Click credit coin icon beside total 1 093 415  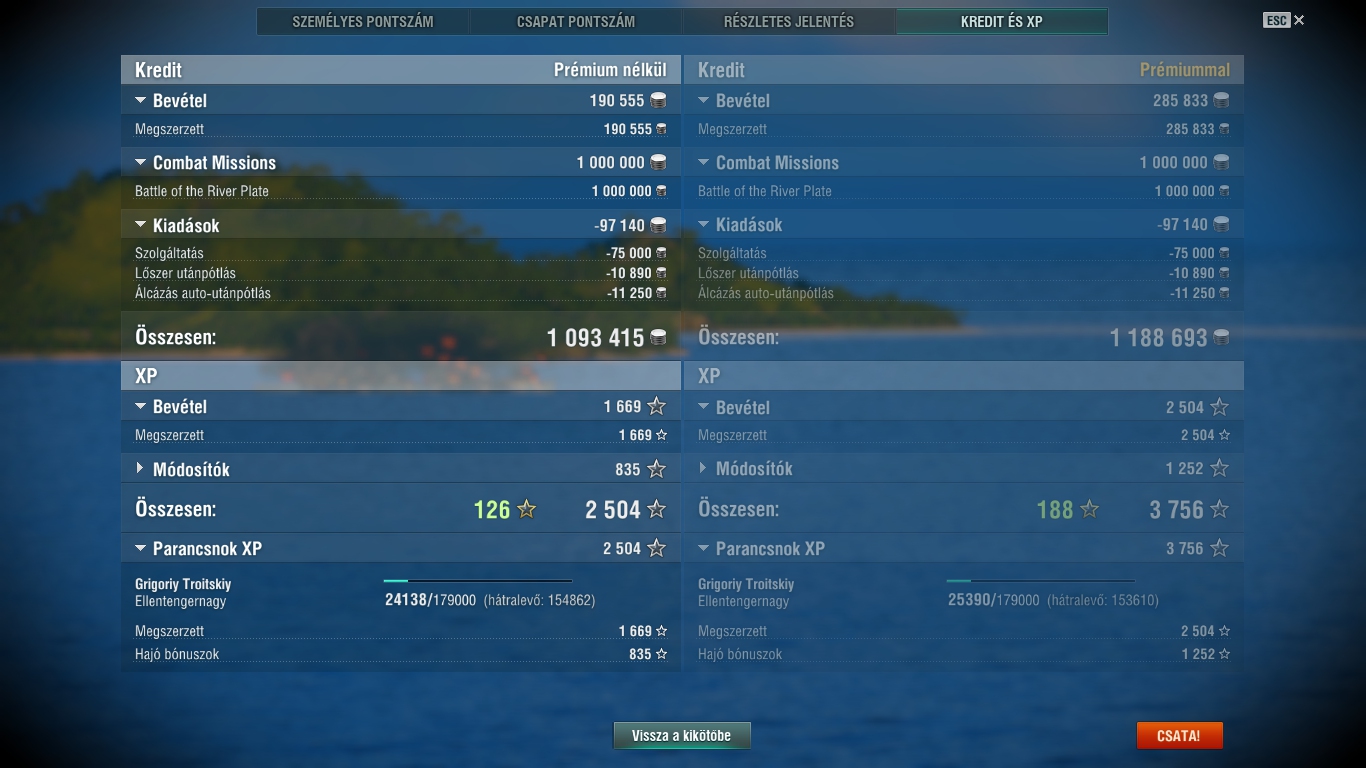coord(658,338)
